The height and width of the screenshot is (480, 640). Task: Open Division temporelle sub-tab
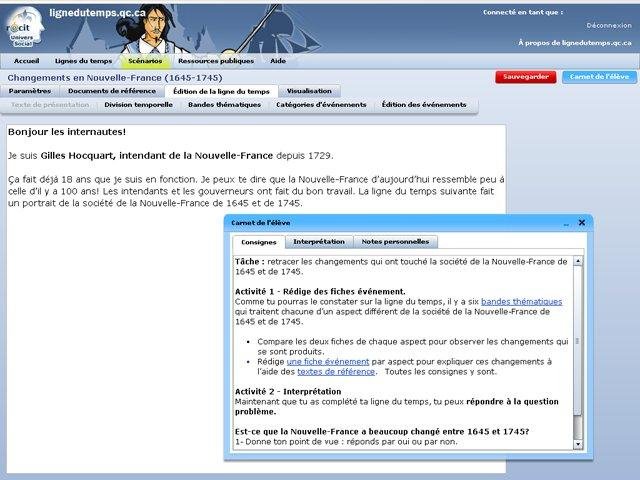pos(138,104)
